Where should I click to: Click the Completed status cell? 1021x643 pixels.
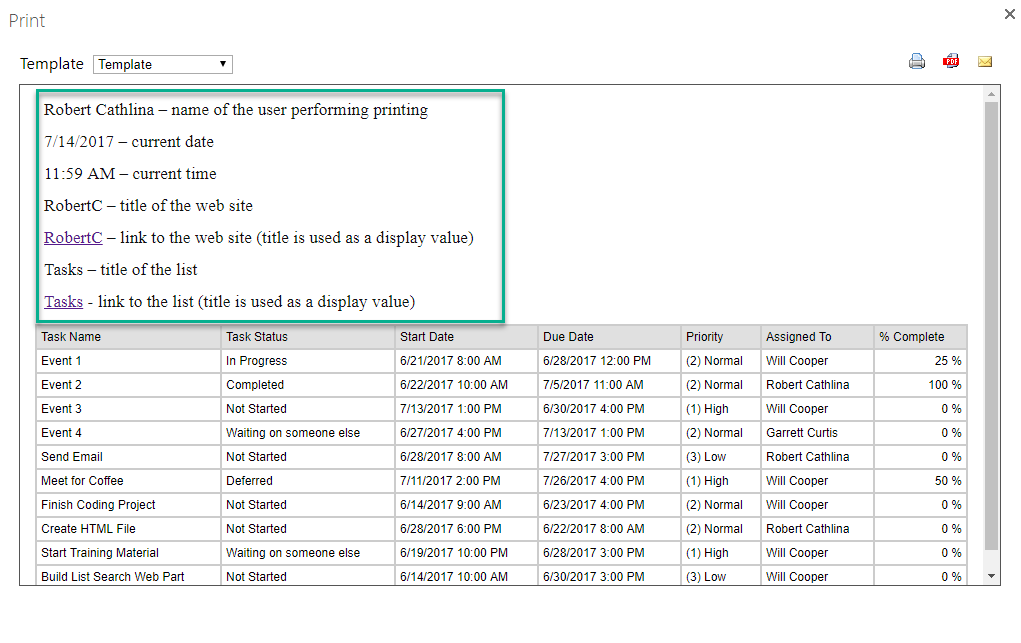coord(308,385)
